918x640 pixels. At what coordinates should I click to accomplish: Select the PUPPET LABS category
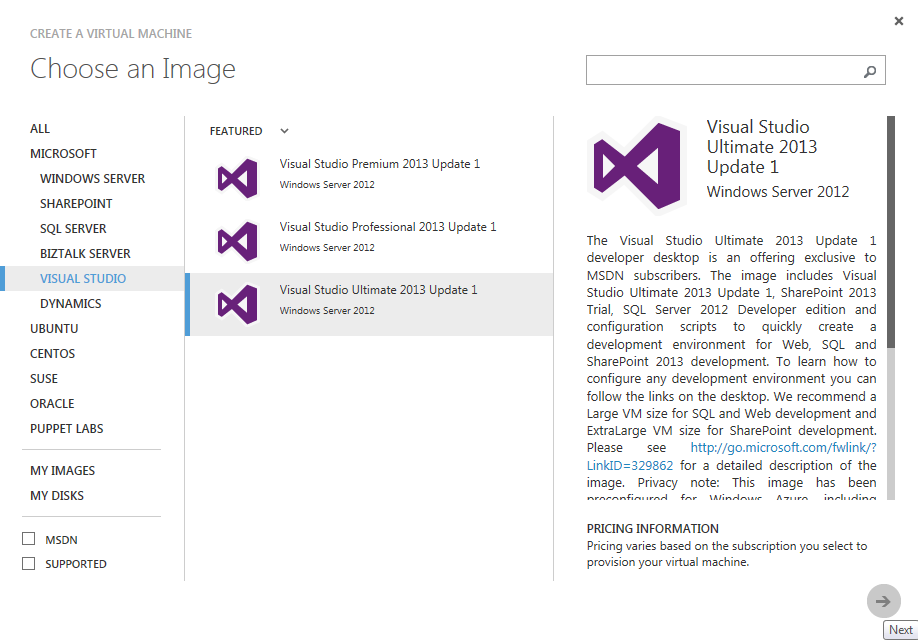pyautogui.click(x=67, y=429)
